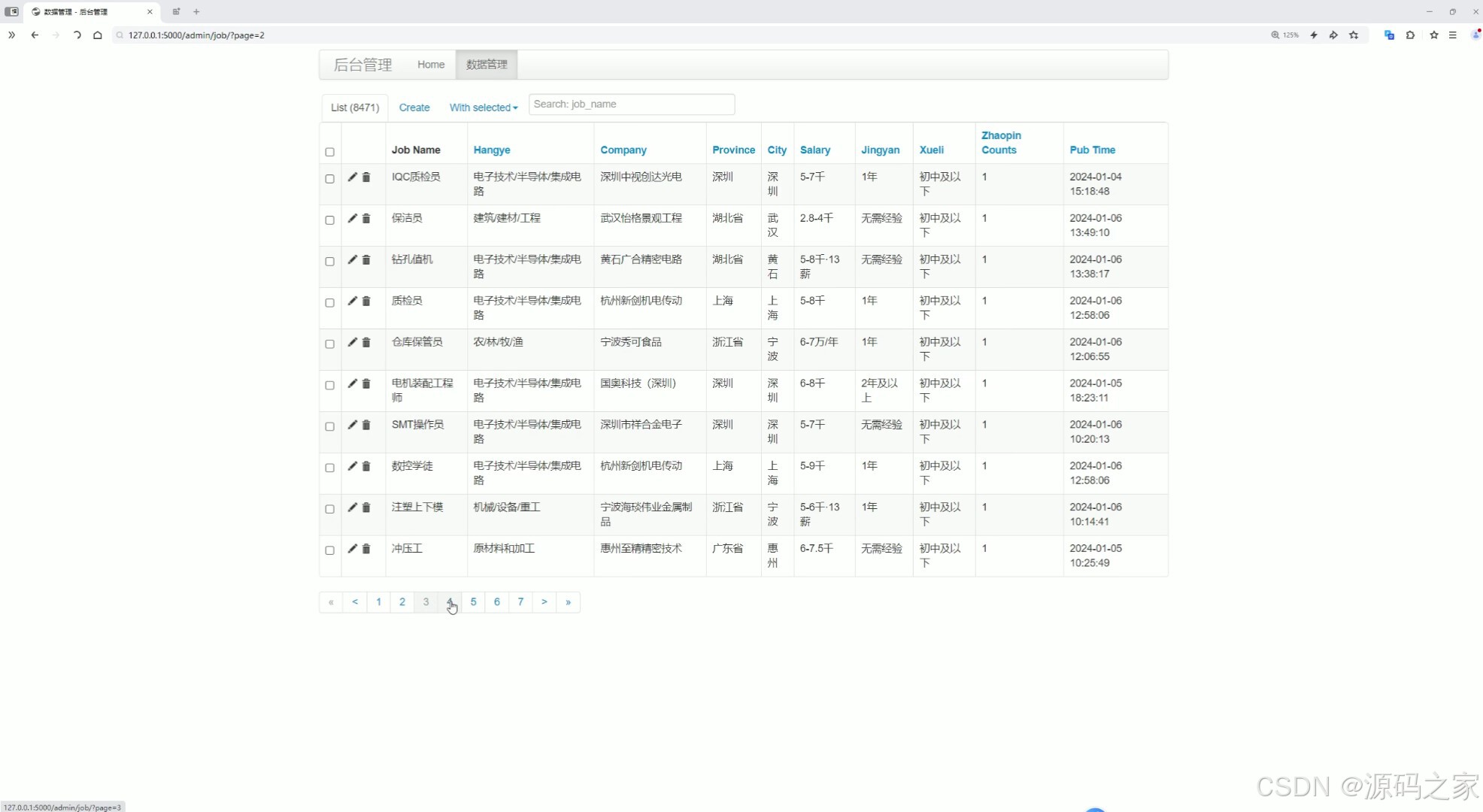The height and width of the screenshot is (812, 1483).
Task: Open the With selected dropdown
Action: (484, 108)
